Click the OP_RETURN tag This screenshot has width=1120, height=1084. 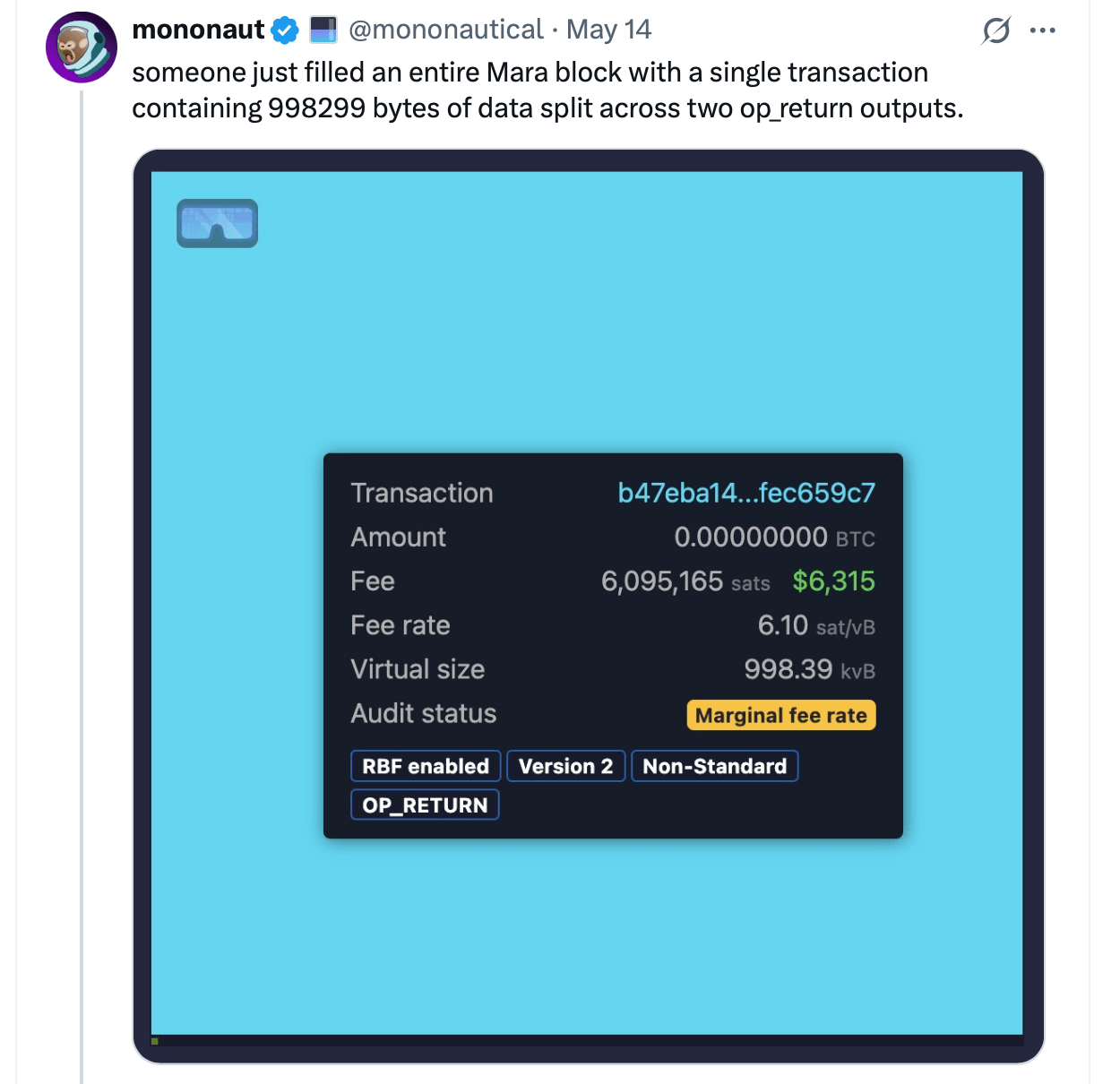(x=425, y=805)
